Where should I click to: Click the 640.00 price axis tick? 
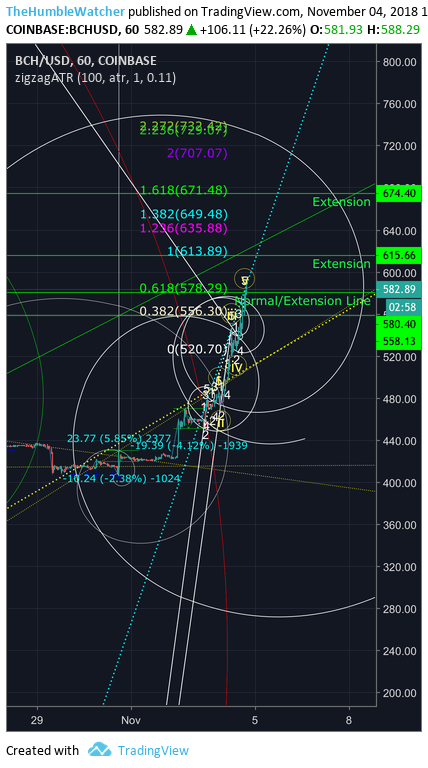pos(401,230)
